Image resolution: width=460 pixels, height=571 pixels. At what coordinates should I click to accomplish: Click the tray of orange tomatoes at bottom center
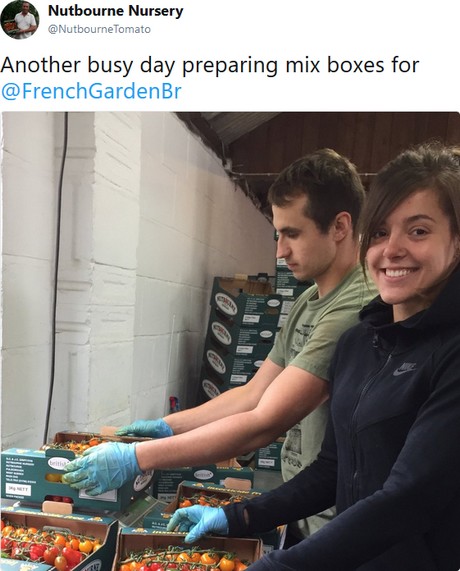click(x=188, y=552)
